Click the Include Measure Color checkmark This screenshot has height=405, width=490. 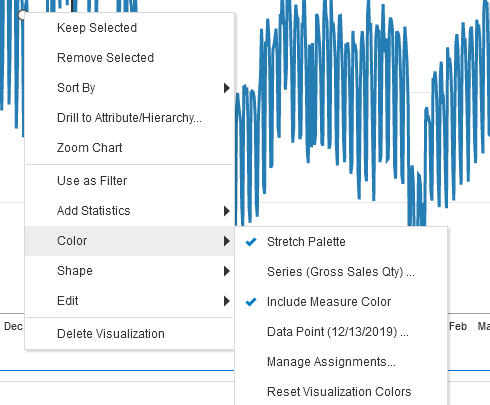click(x=251, y=302)
